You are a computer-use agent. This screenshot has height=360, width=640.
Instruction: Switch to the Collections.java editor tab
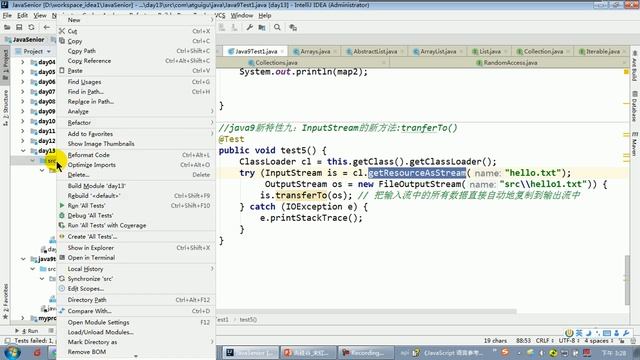click(x=277, y=62)
